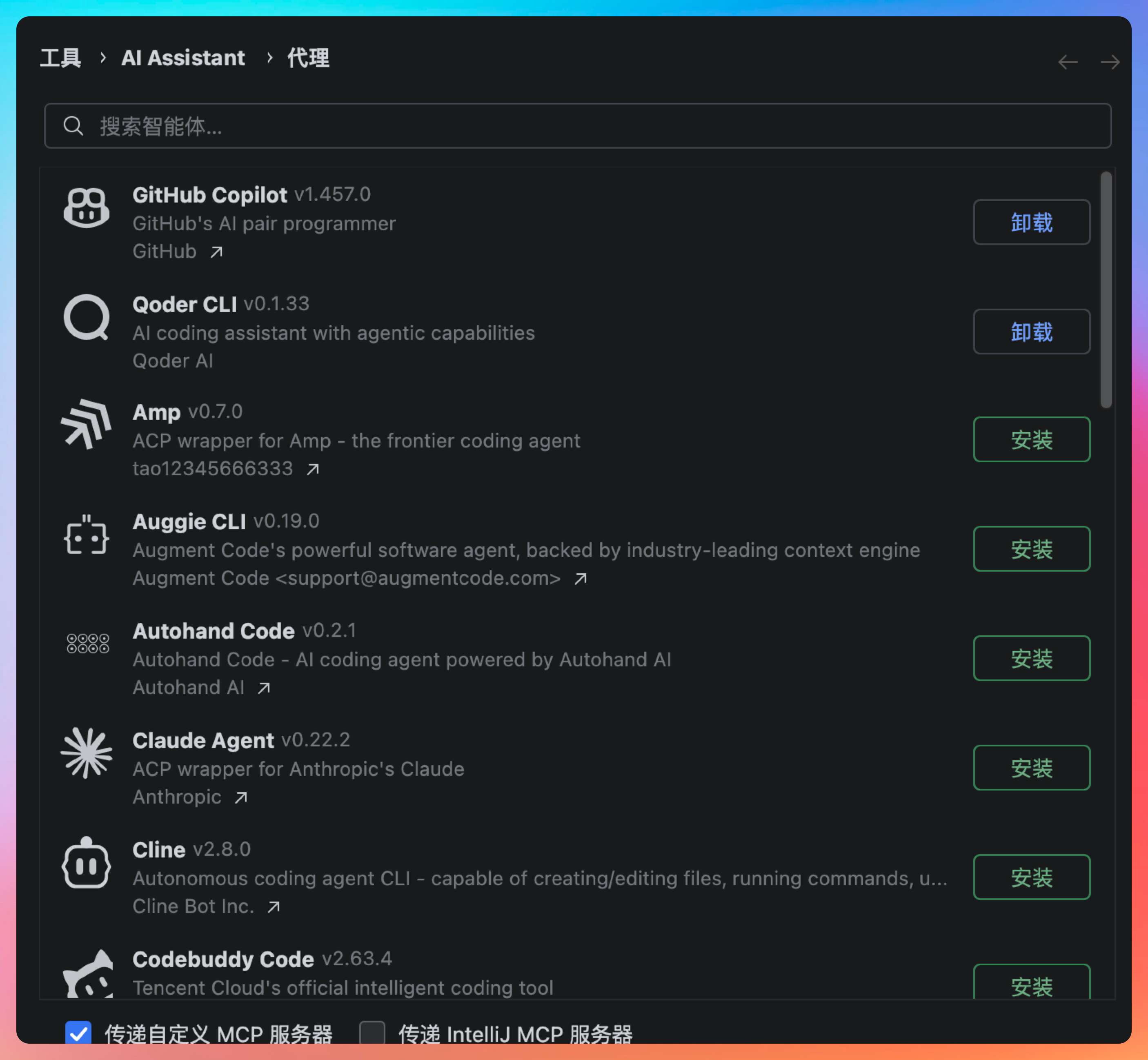1148x1060 pixels.
Task: Click the Autohand Code dots icon
Action: coord(87,644)
